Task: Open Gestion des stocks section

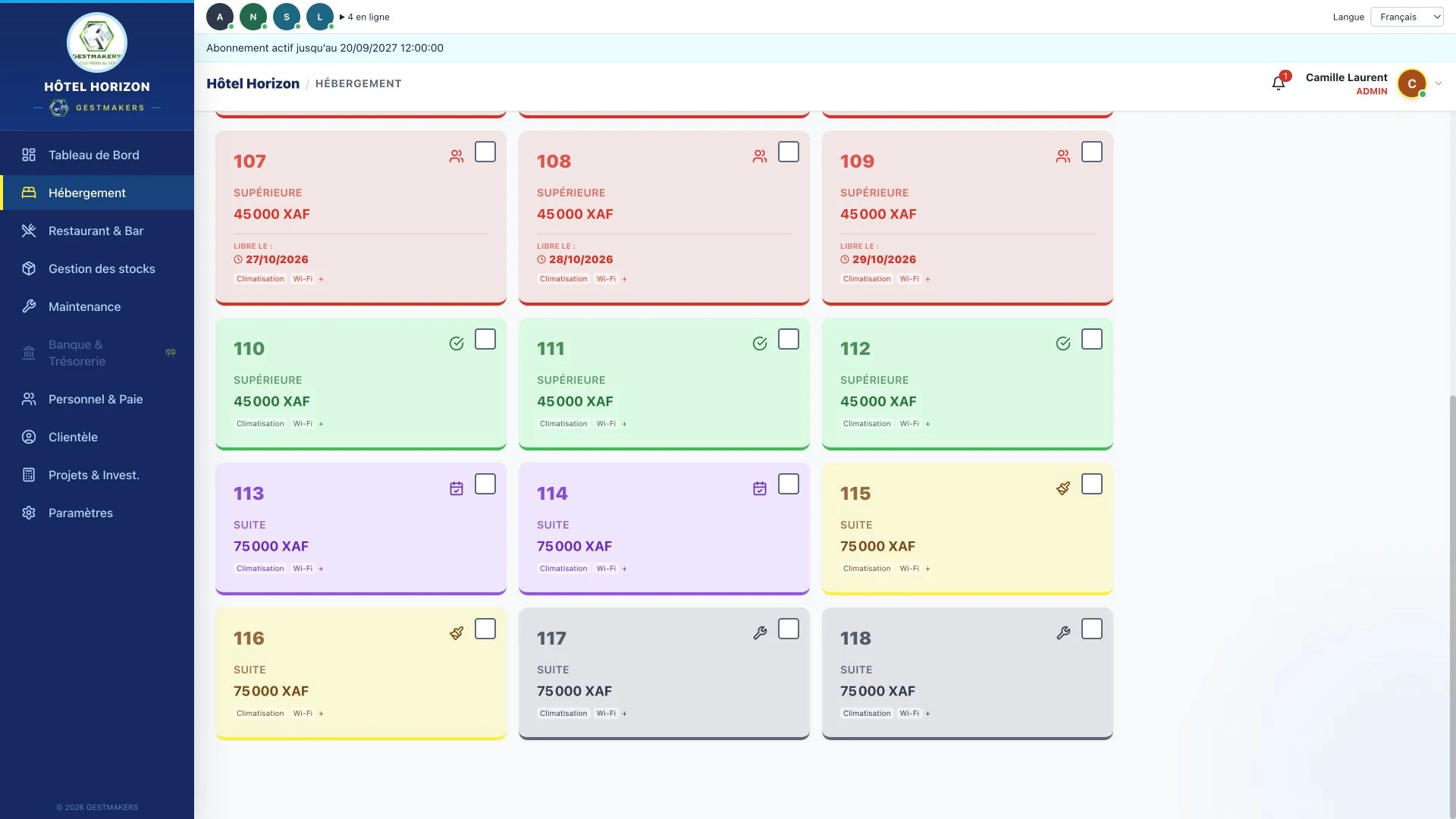Action: [97, 268]
